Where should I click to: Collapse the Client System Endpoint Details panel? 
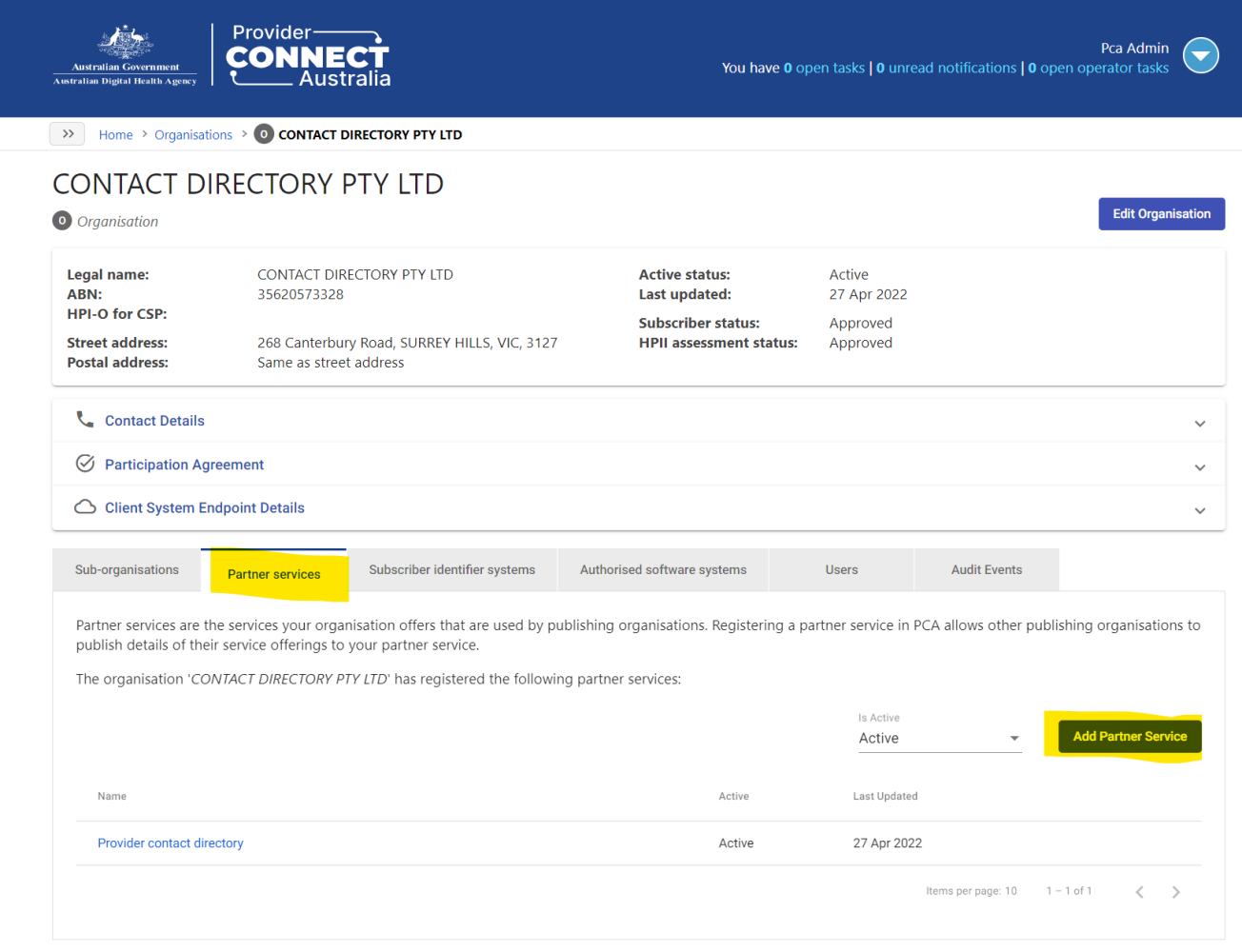coord(1199,510)
